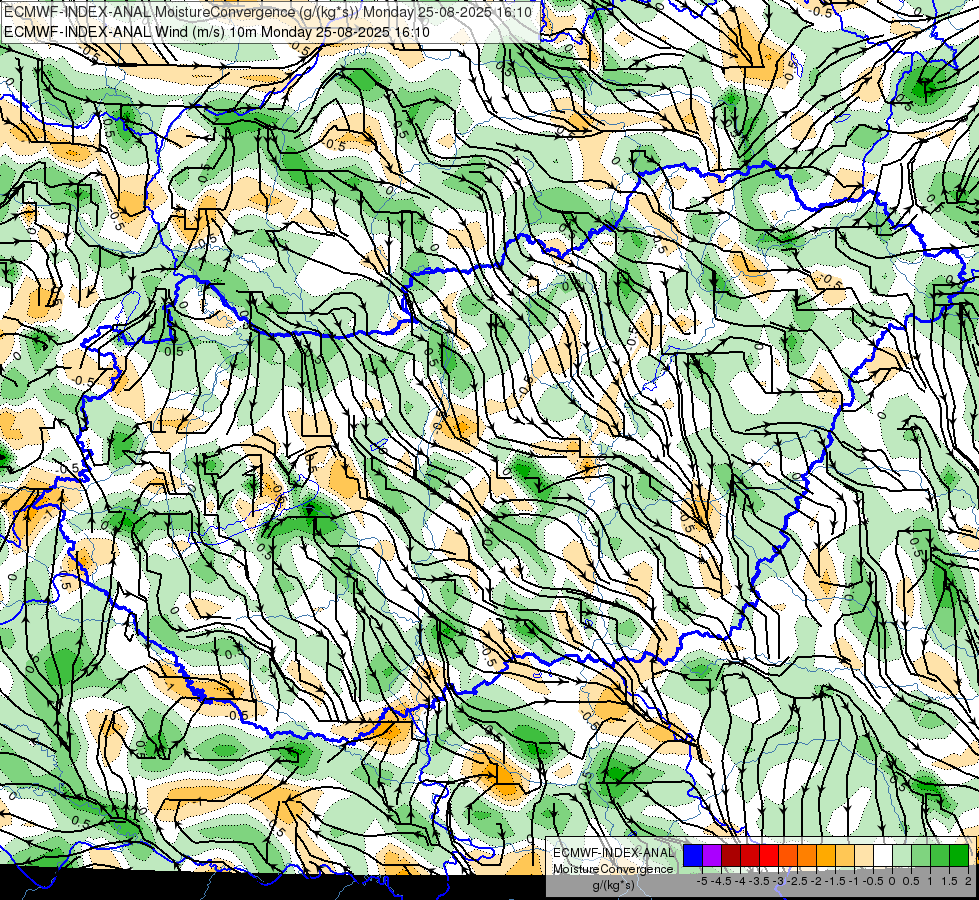
Task: Pick legend swatch between 0 and 0.5
Action: click(902, 855)
